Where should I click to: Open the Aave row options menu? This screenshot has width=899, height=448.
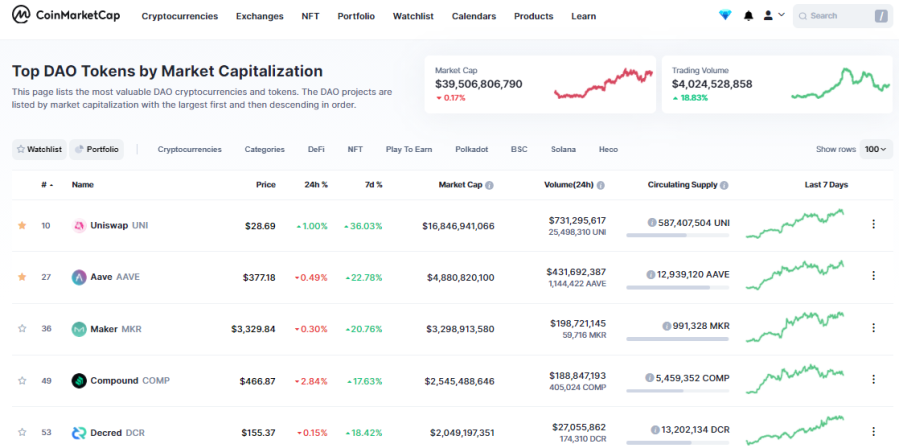tap(873, 275)
